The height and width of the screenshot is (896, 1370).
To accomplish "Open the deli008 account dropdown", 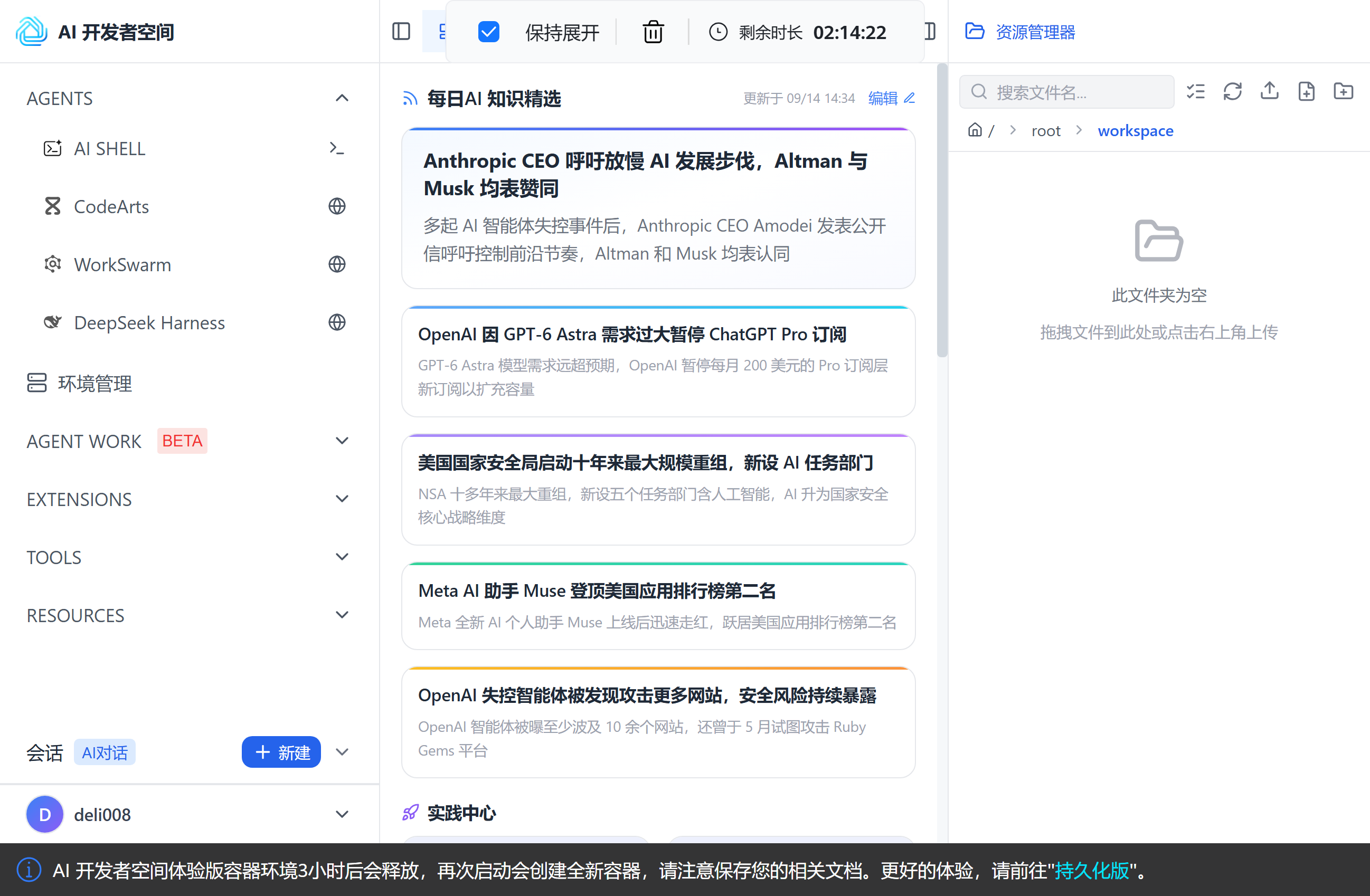I will pos(342,814).
